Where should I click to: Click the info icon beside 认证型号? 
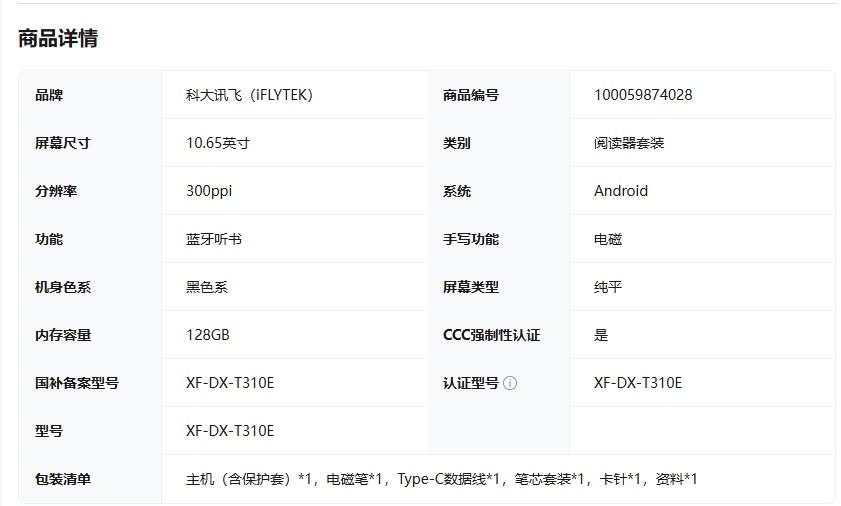pos(510,383)
